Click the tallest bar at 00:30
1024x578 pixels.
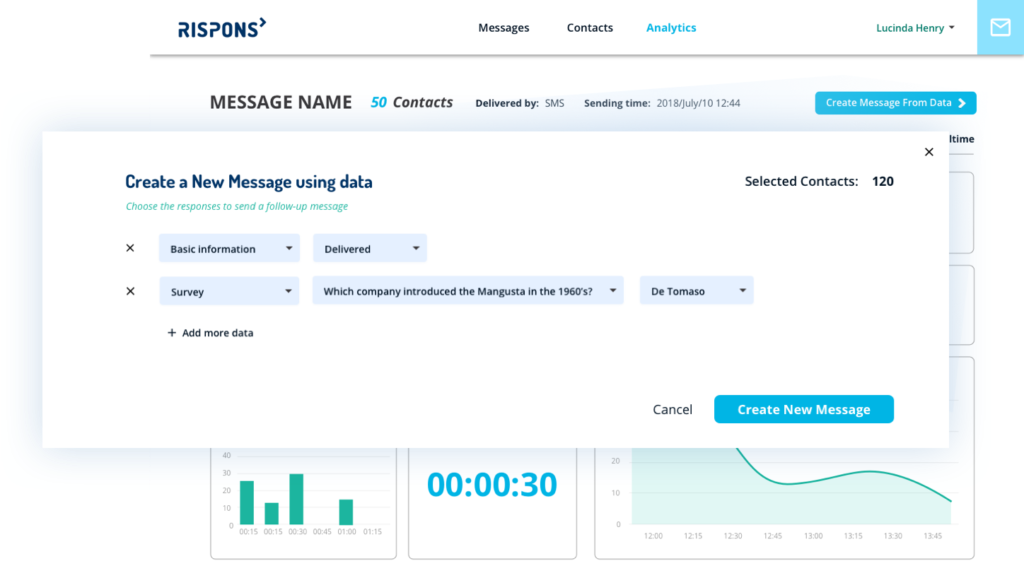coord(296,499)
